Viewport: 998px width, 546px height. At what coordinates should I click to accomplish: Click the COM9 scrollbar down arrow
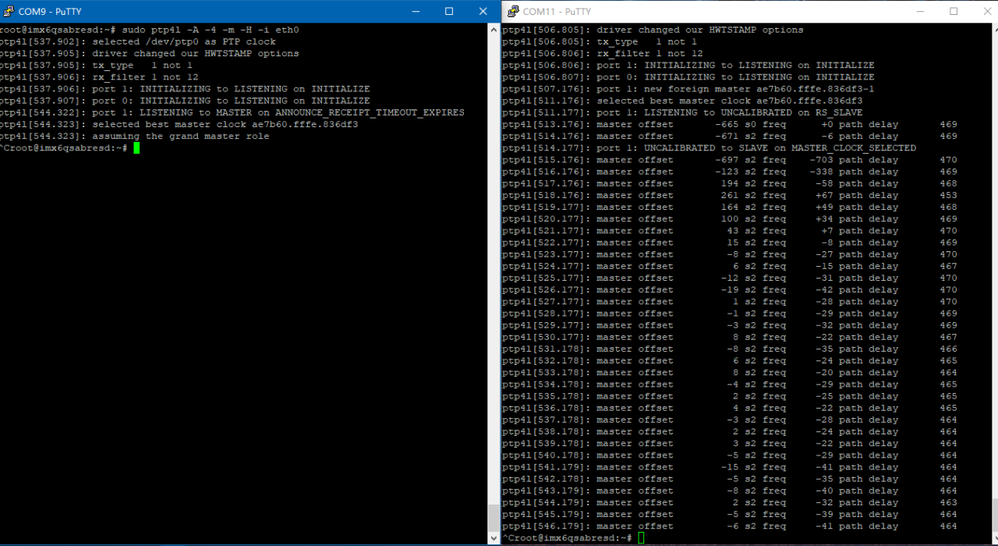pyautogui.click(x=494, y=538)
